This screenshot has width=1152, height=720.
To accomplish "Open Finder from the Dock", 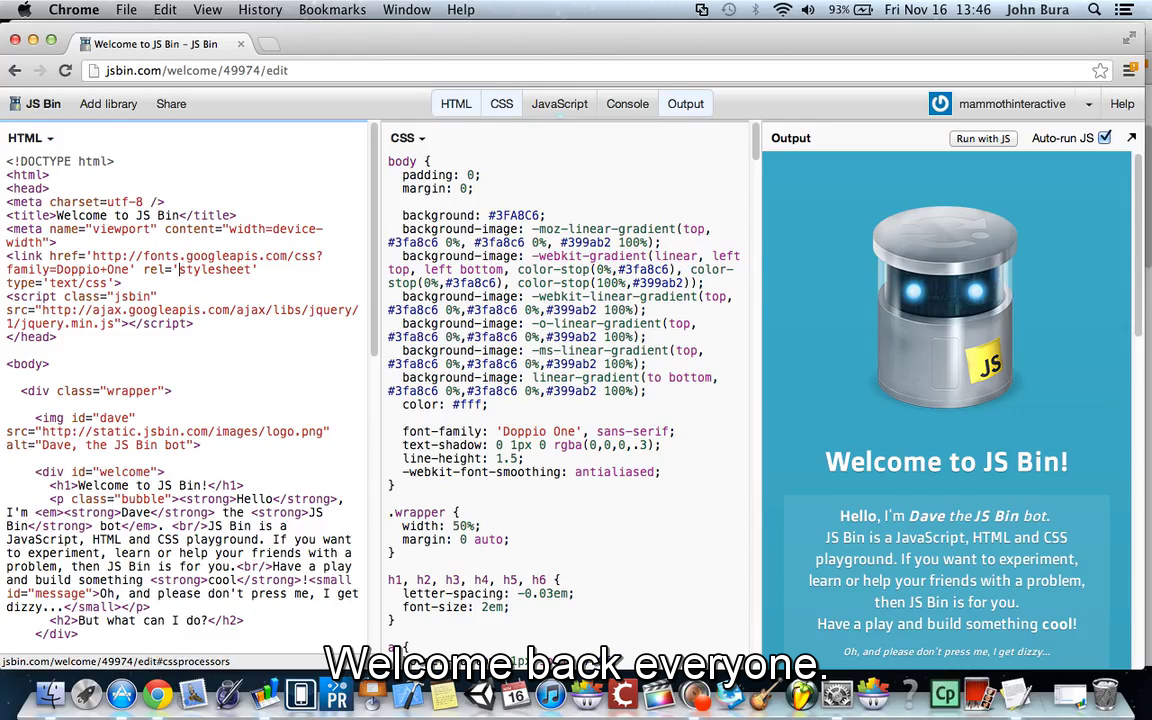I will coord(50,694).
